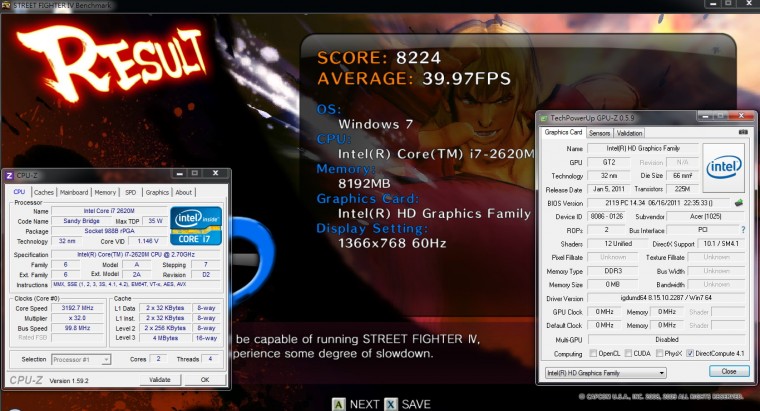Click the Bus Speed value 99.8 MHz

pos(78,328)
